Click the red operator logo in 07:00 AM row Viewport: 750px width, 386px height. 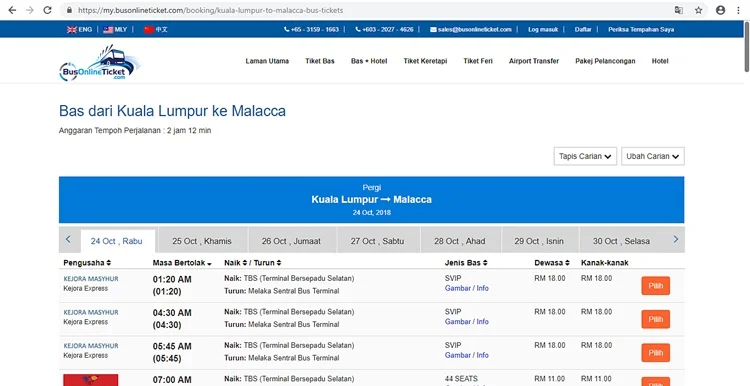(x=90, y=380)
